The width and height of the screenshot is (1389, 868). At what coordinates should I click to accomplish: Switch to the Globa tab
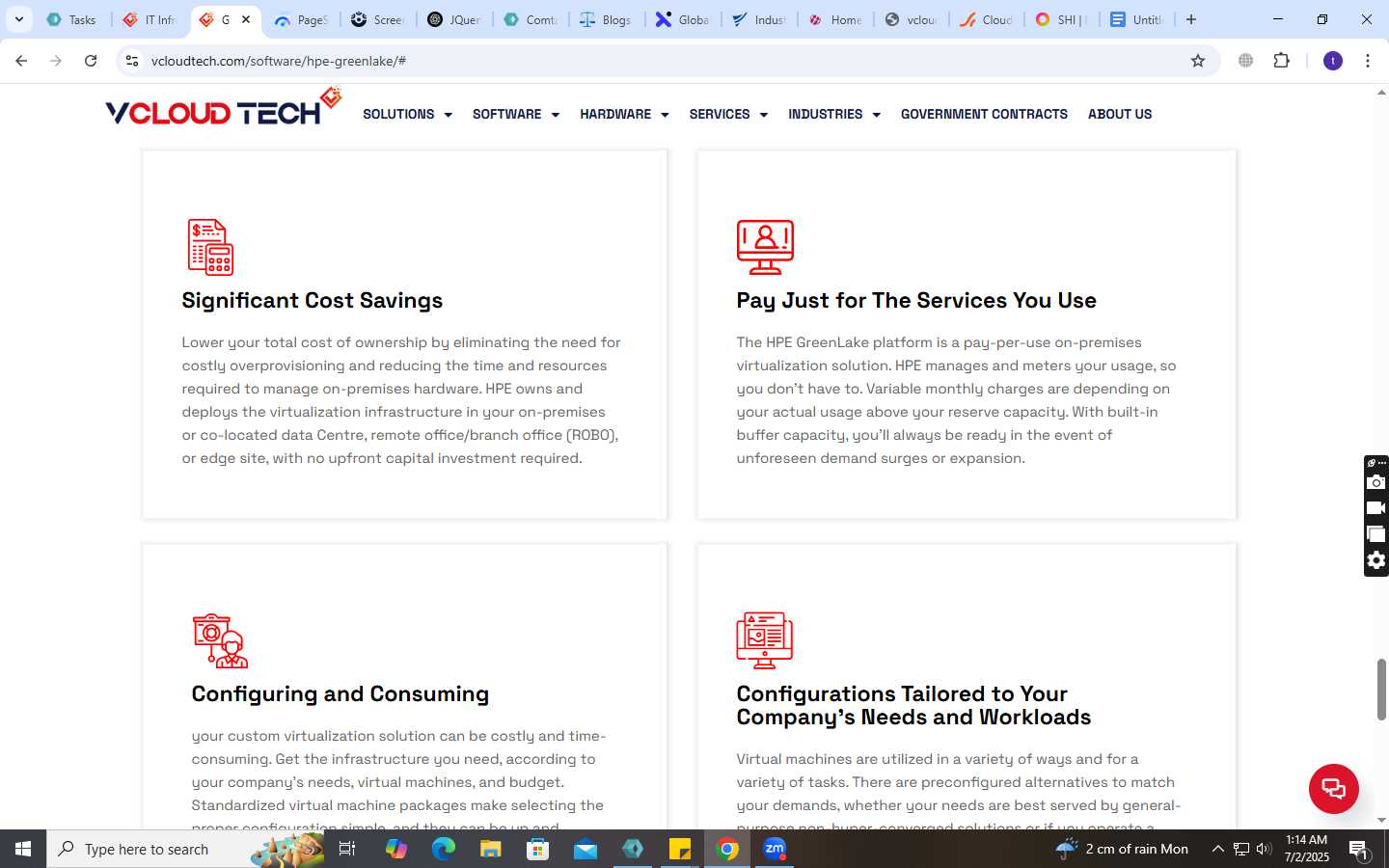point(682,19)
